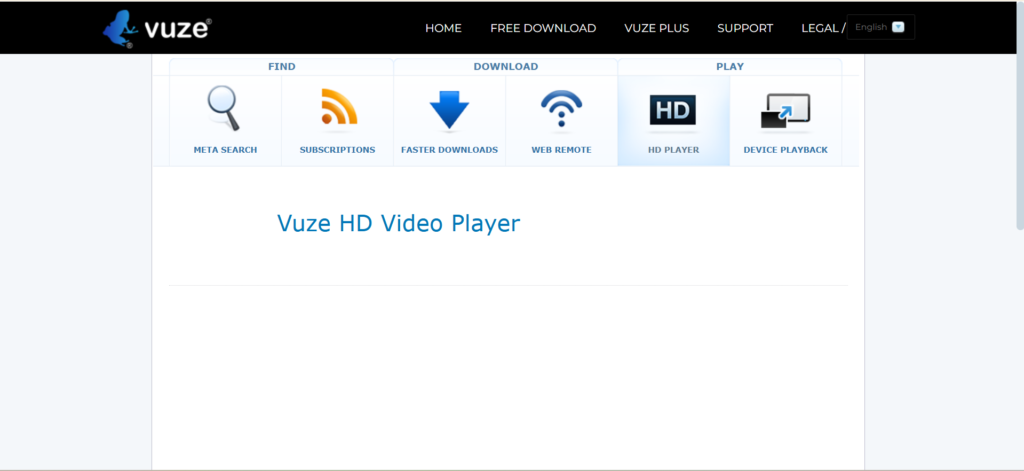Click the WEB REMOTE label
Image resolution: width=1024 pixels, height=471 pixels.
pyautogui.click(x=562, y=150)
